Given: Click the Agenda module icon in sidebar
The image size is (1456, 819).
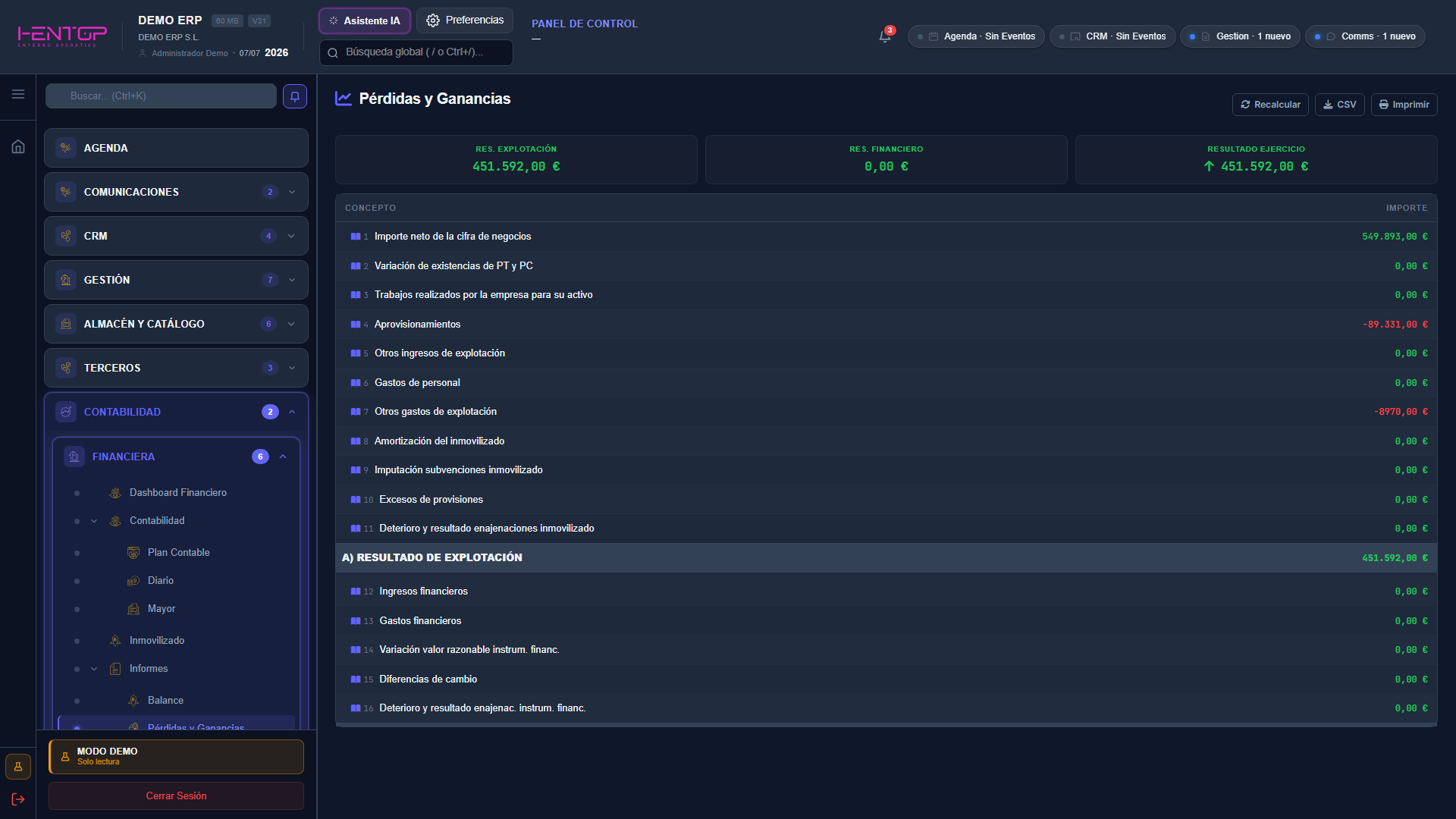Looking at the screenshot, I should 66,148.
